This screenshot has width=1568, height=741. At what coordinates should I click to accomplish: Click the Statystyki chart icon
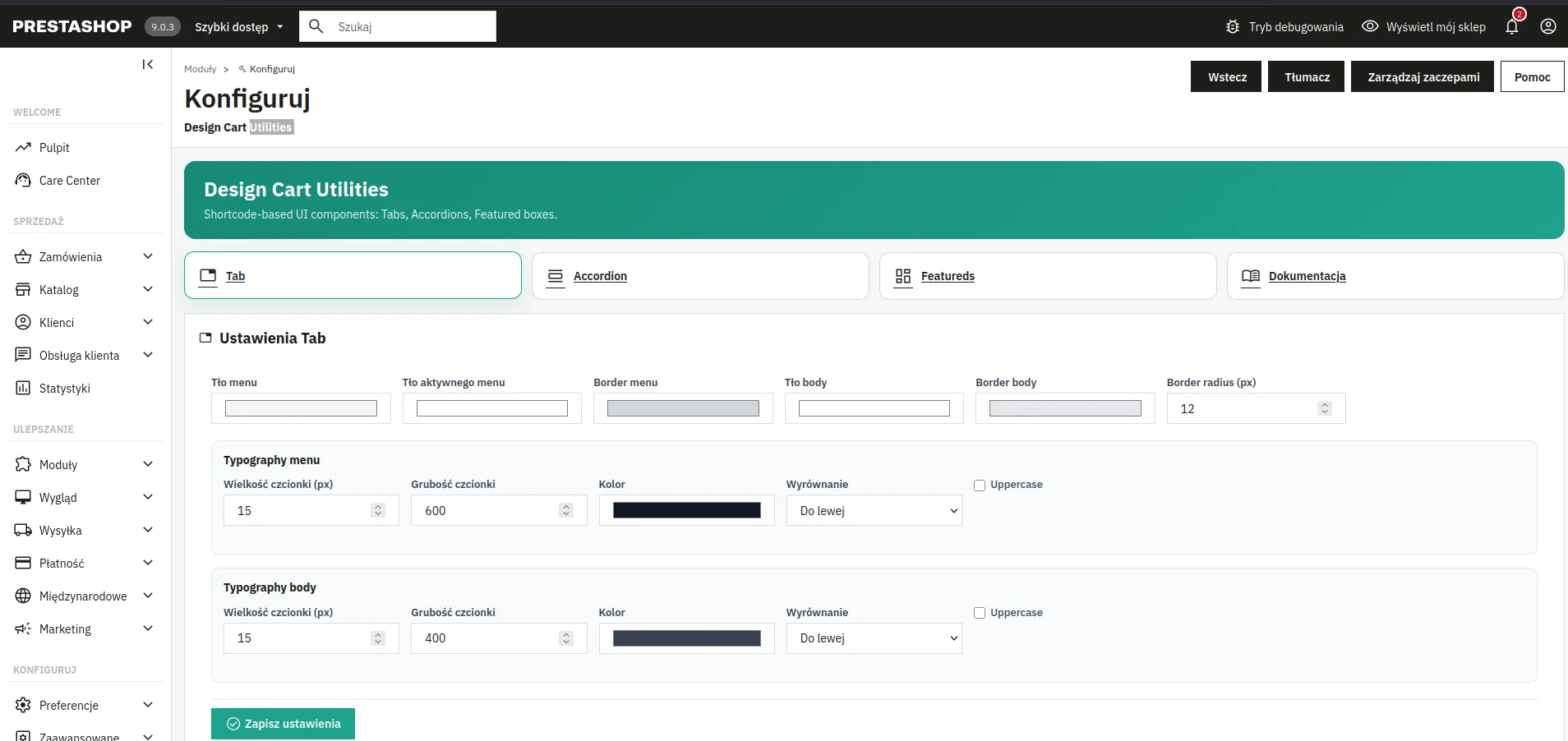point(23,389)
